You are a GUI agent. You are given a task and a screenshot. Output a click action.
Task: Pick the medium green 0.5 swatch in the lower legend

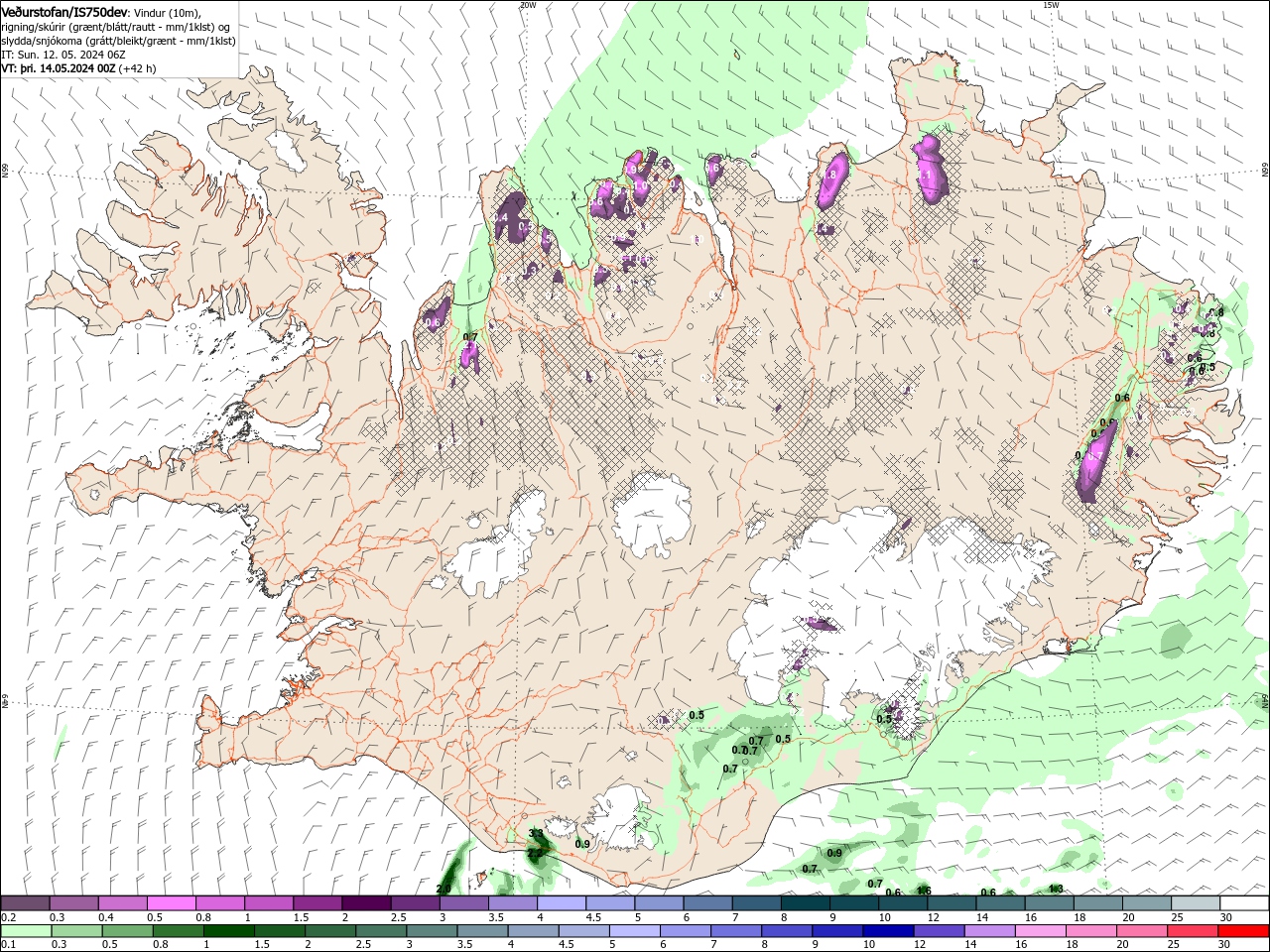[x=127, y=931]
